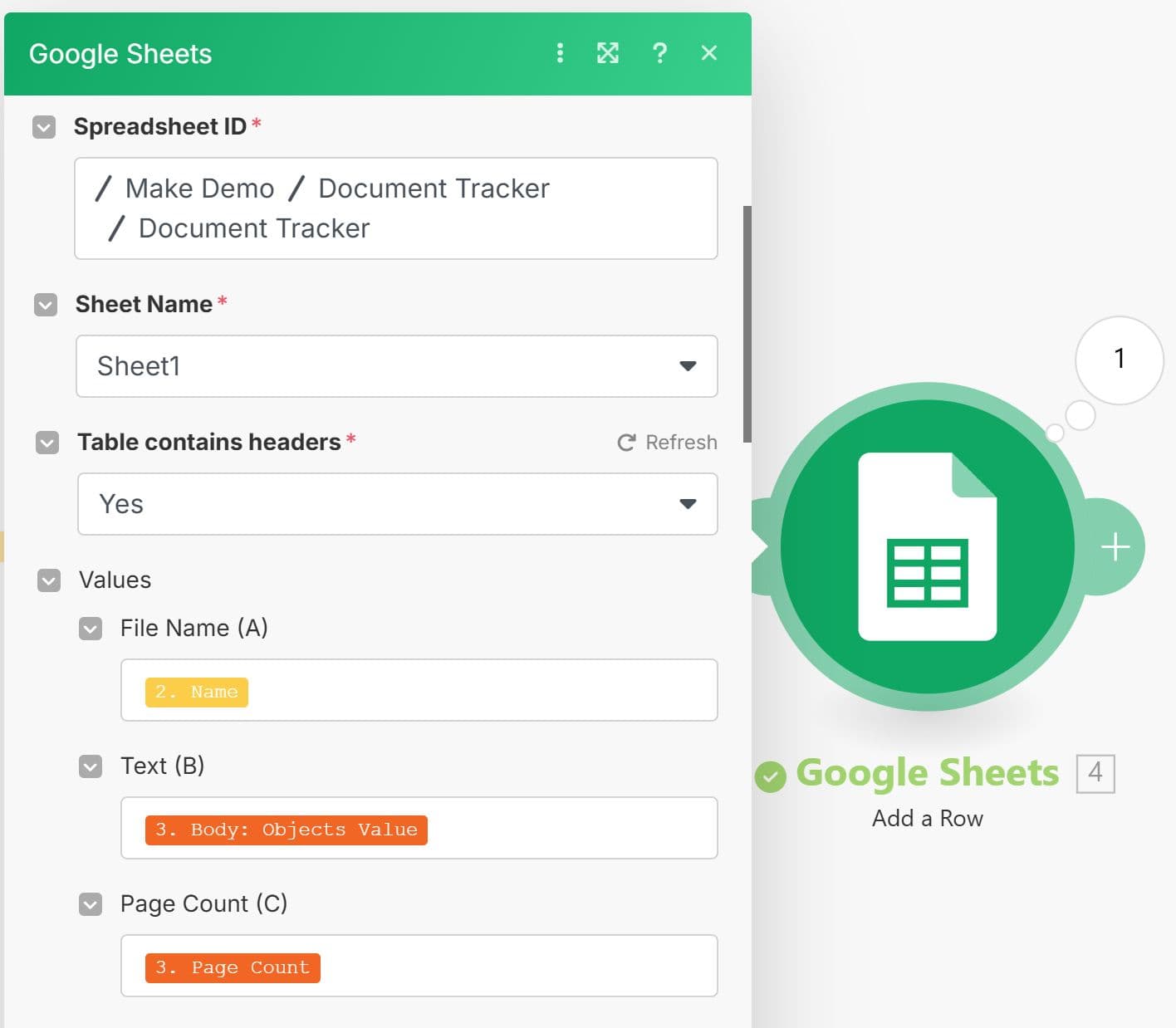Close the Google Sheets settings panel

[x=708, y=53]
